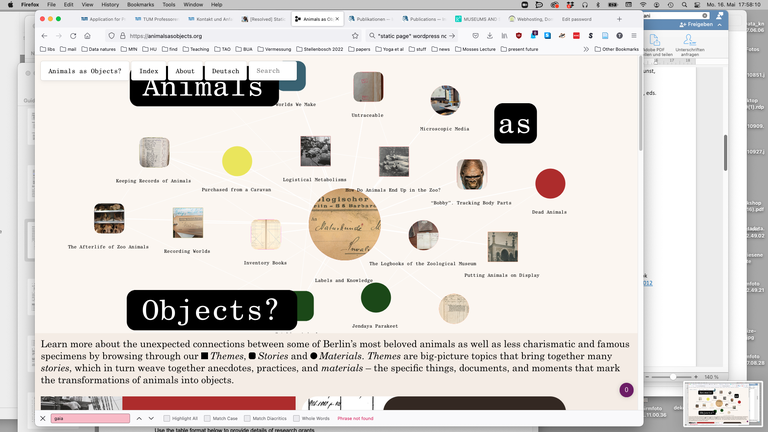768x432 pixels.
Task: Expand the Freigeben share menu in Word window
Action: [720, 24]
